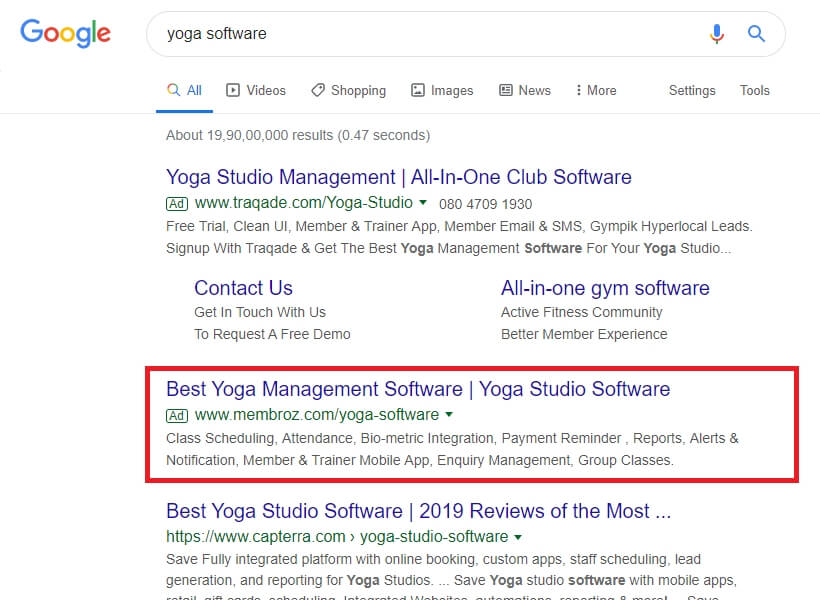Open the News tab
The height and width of the screenshot is (600, 820).
point(525,90)
